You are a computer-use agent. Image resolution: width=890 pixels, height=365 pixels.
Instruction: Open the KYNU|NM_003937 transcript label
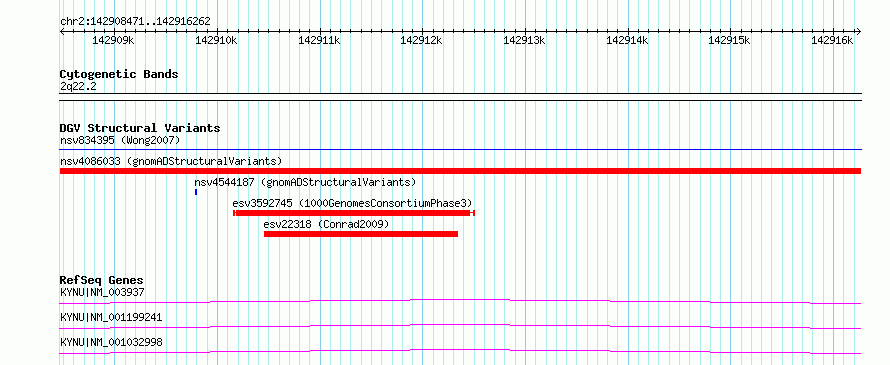(102, 292)
